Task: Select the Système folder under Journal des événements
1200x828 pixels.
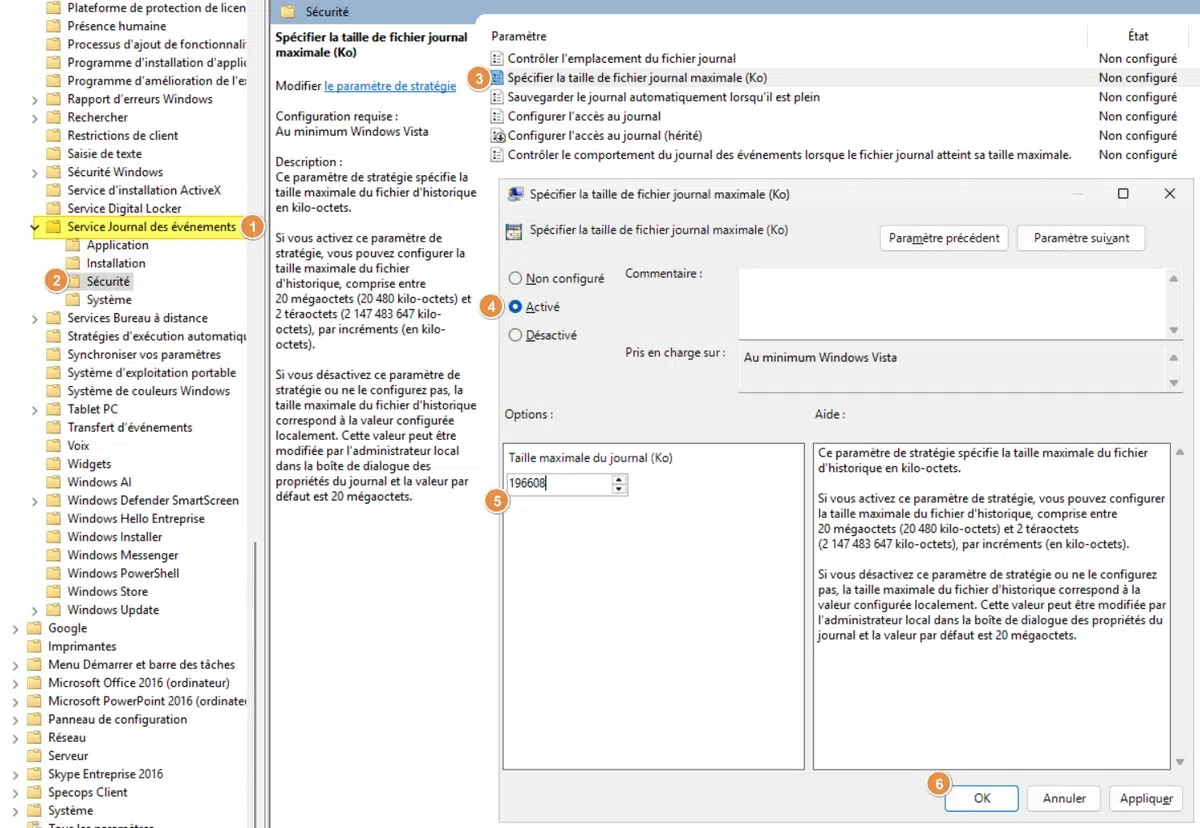Action: click(108, 300)
